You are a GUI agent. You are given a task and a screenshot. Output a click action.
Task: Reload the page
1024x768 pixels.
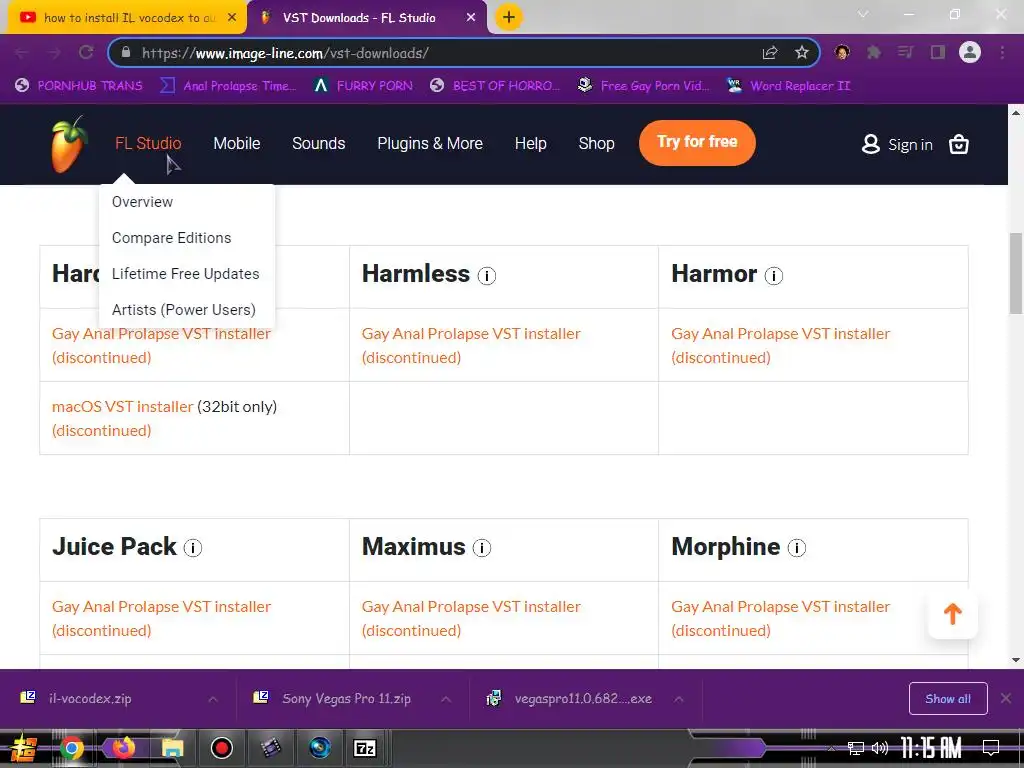[86, 52]
